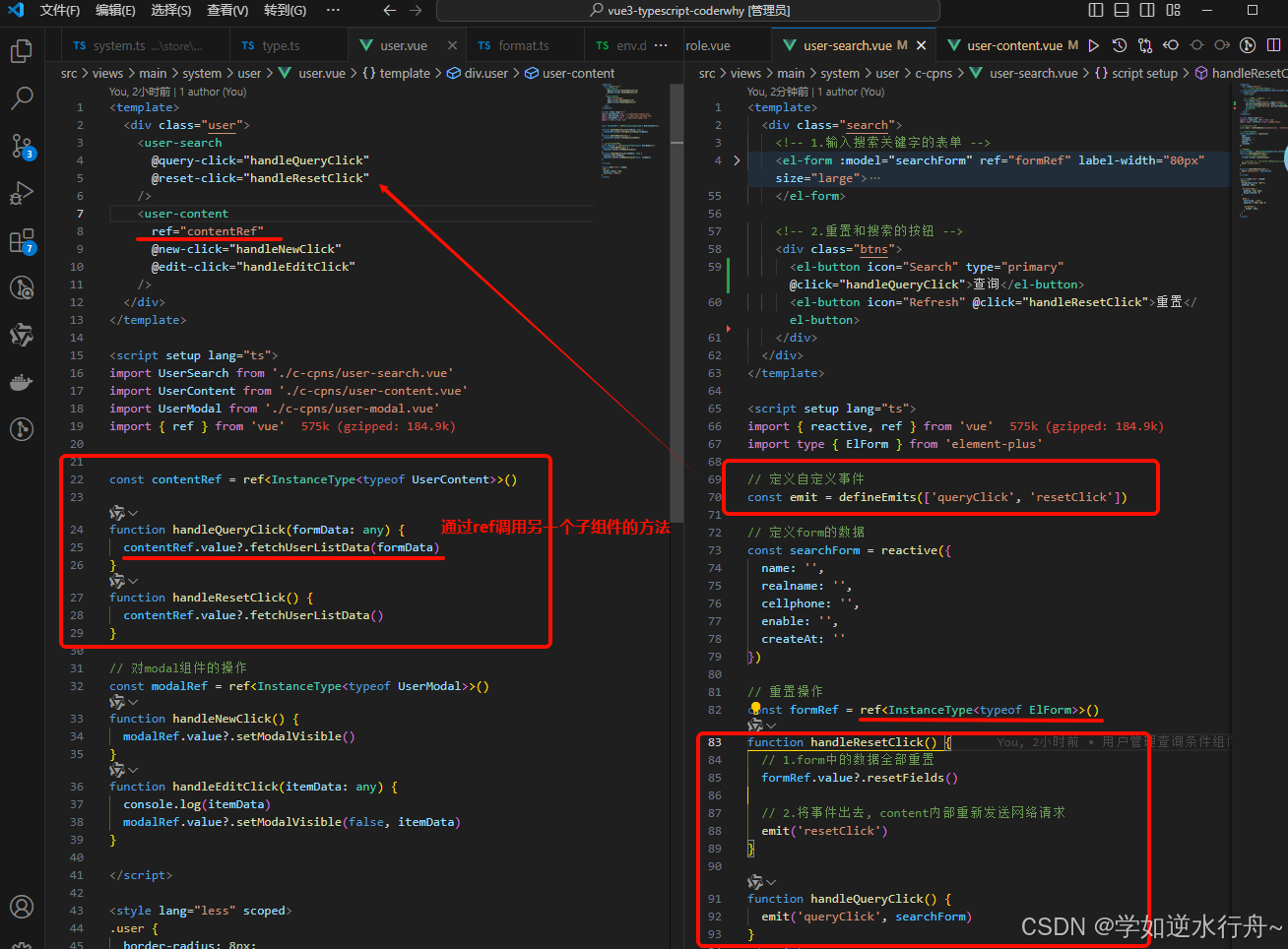Screen dimensions: 1288x949
Task: Open the Run and Debug view
Action: point(22,193)
